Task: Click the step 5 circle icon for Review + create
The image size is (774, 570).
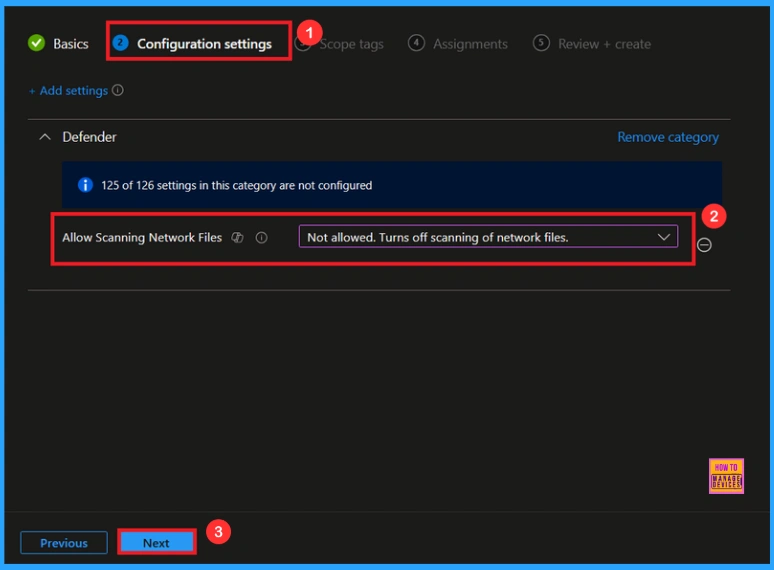Action: 541,43
